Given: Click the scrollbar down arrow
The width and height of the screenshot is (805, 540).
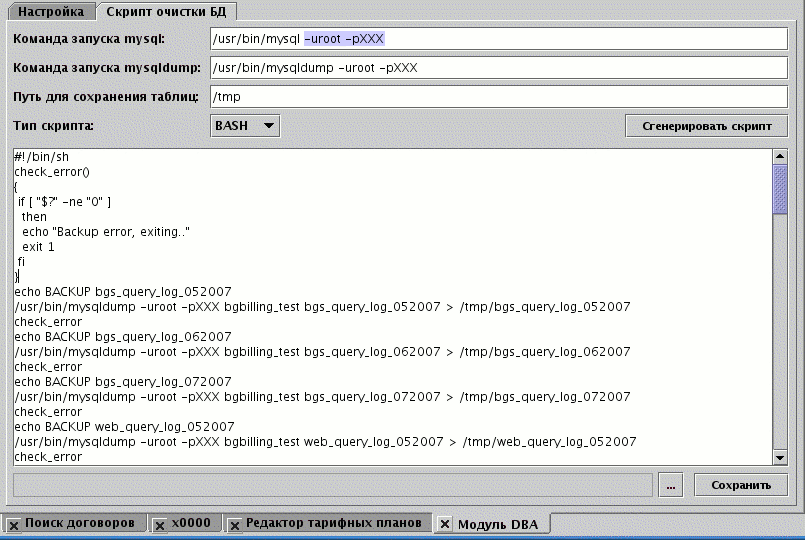Looking at the screenshot, I should (x=781, y=457).
